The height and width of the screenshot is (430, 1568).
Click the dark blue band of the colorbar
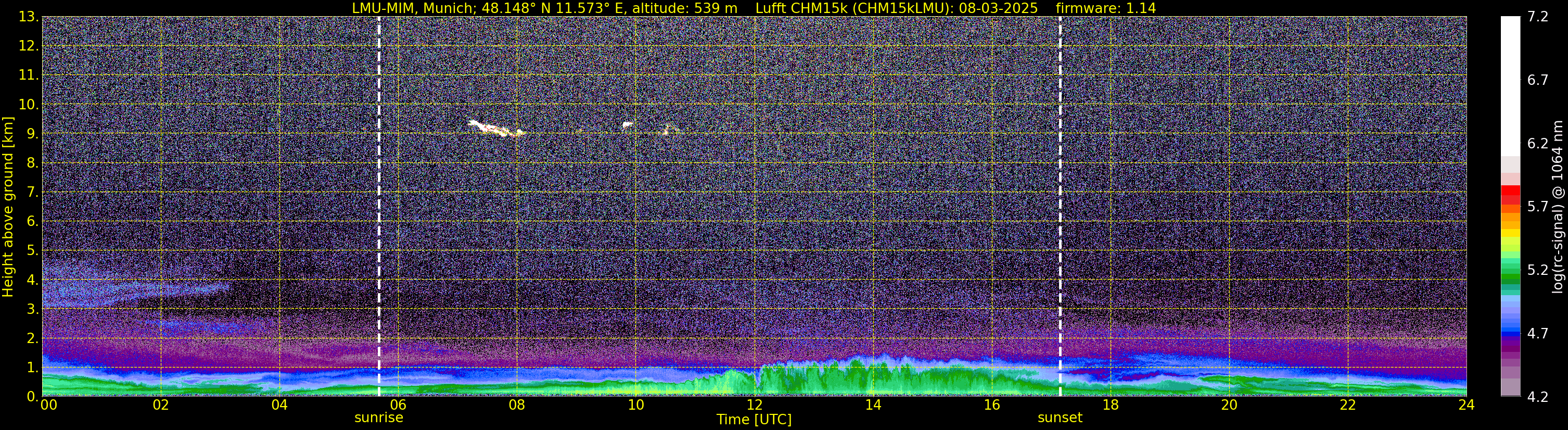[1510, 334]
